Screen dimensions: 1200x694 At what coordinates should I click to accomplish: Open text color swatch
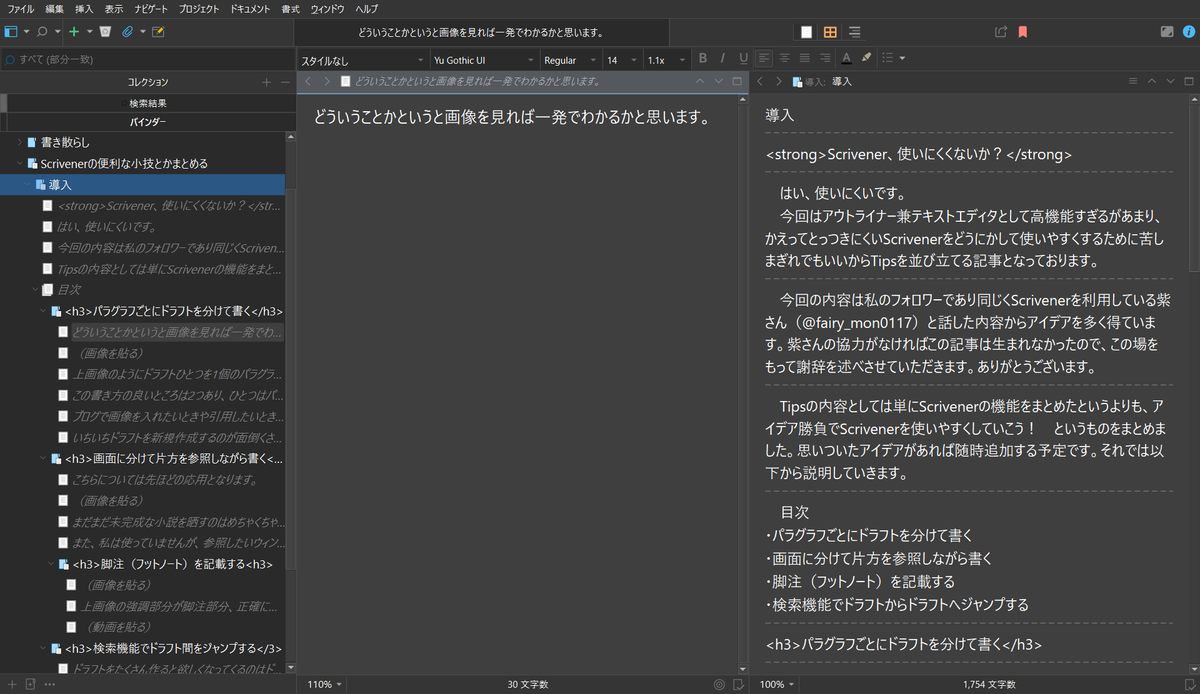coord(846,59)
